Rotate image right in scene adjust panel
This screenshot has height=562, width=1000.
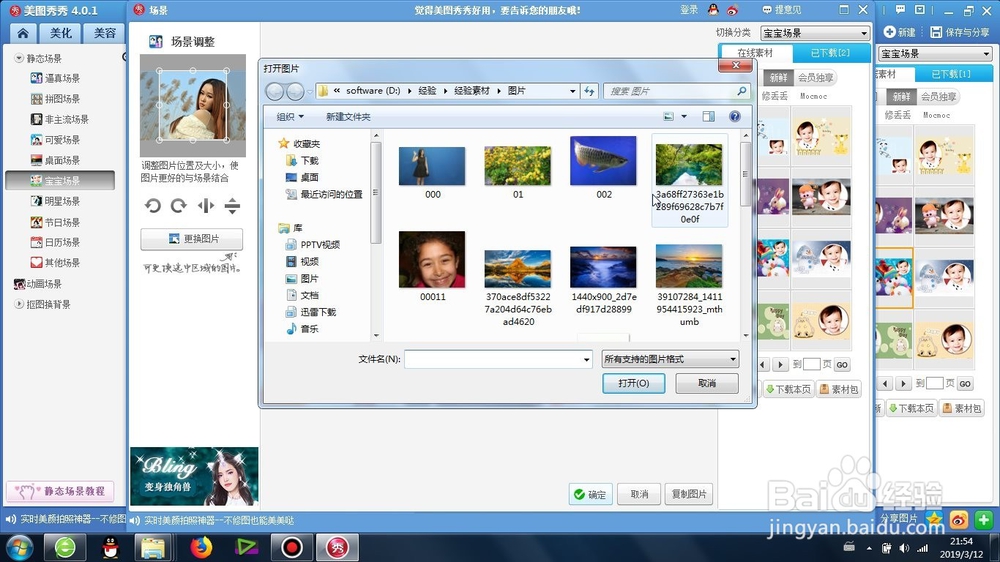tap(179, 206)
